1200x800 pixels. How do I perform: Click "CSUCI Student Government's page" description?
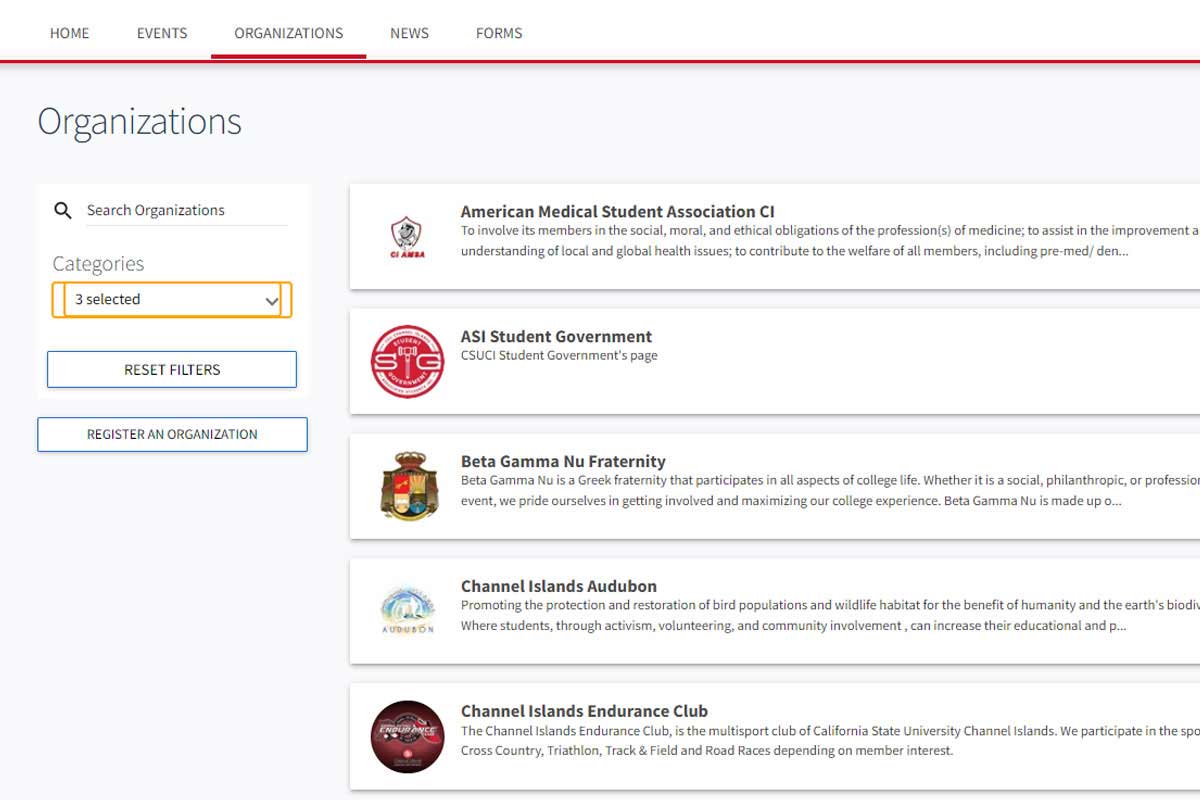tap(559, 356)
